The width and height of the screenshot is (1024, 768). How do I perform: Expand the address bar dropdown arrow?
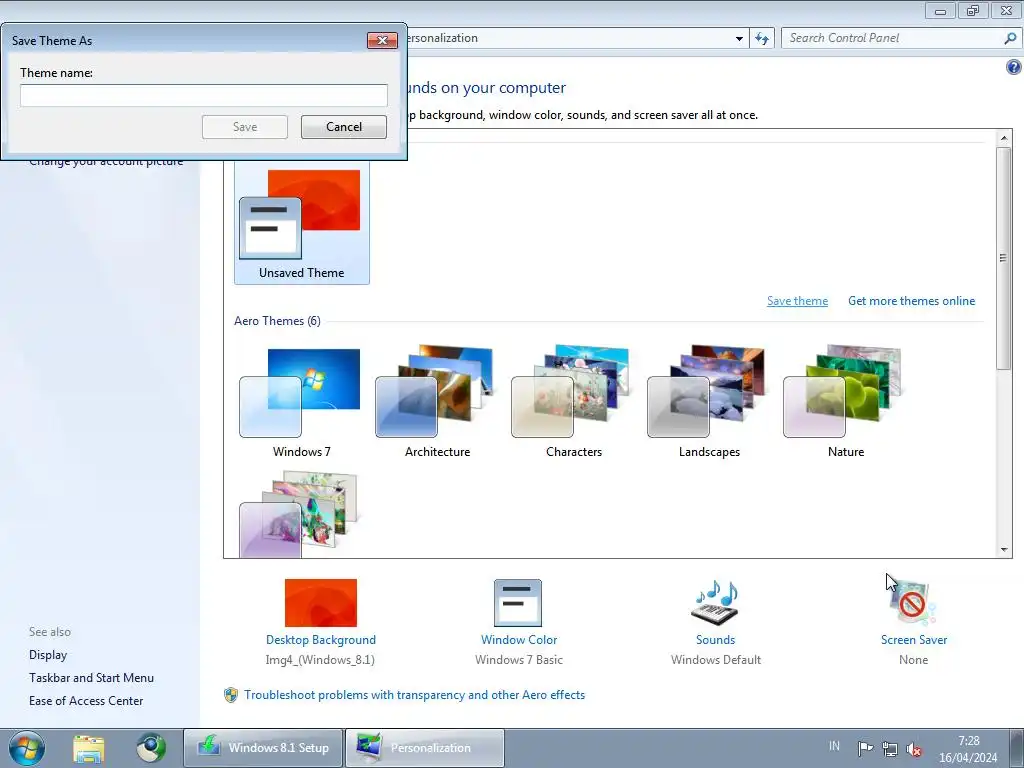click(739, 39)
